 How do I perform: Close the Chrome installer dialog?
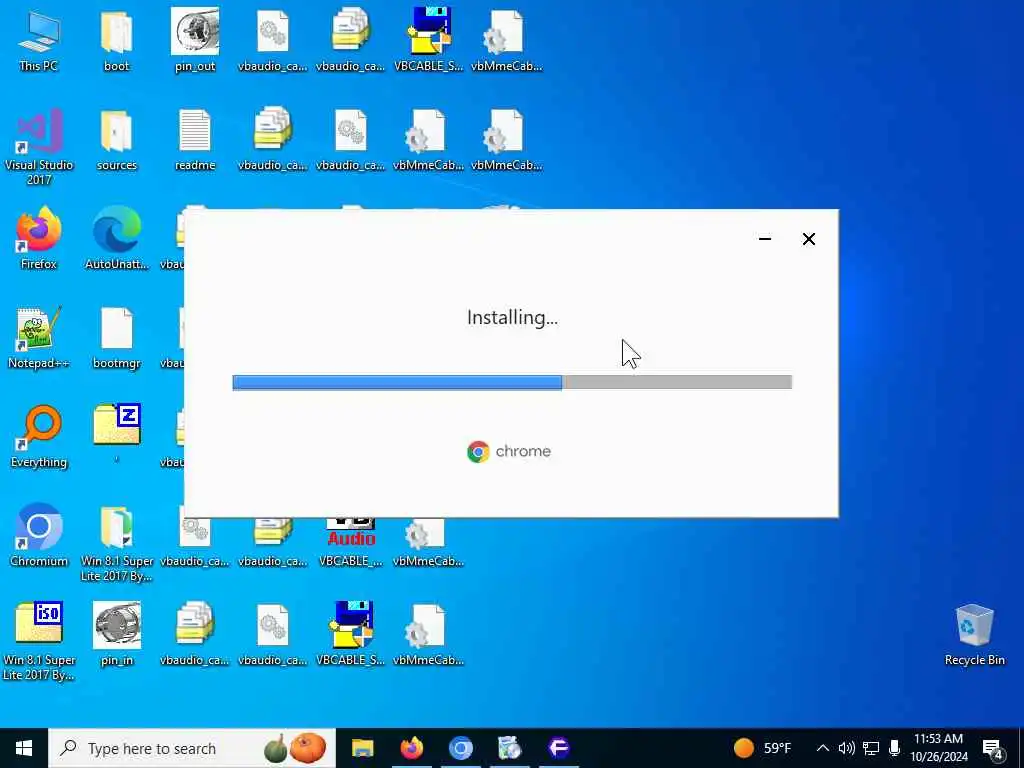point(808,239)
